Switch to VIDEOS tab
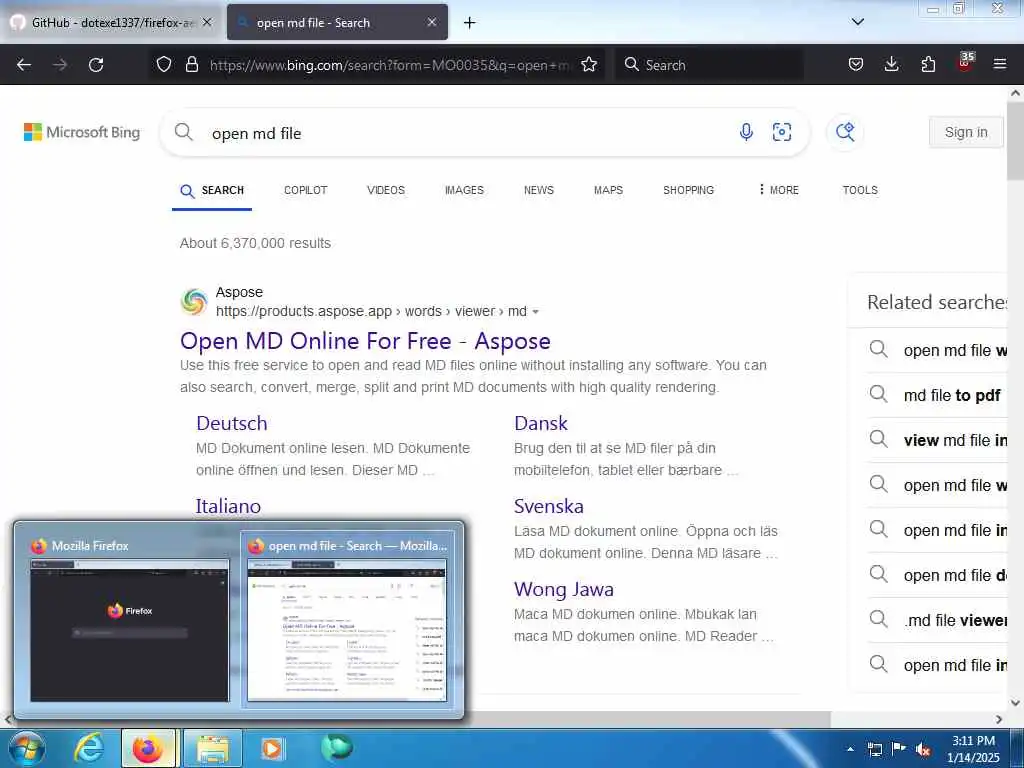Viewport: 1024px width, 768px height. [x=386, y=190]
